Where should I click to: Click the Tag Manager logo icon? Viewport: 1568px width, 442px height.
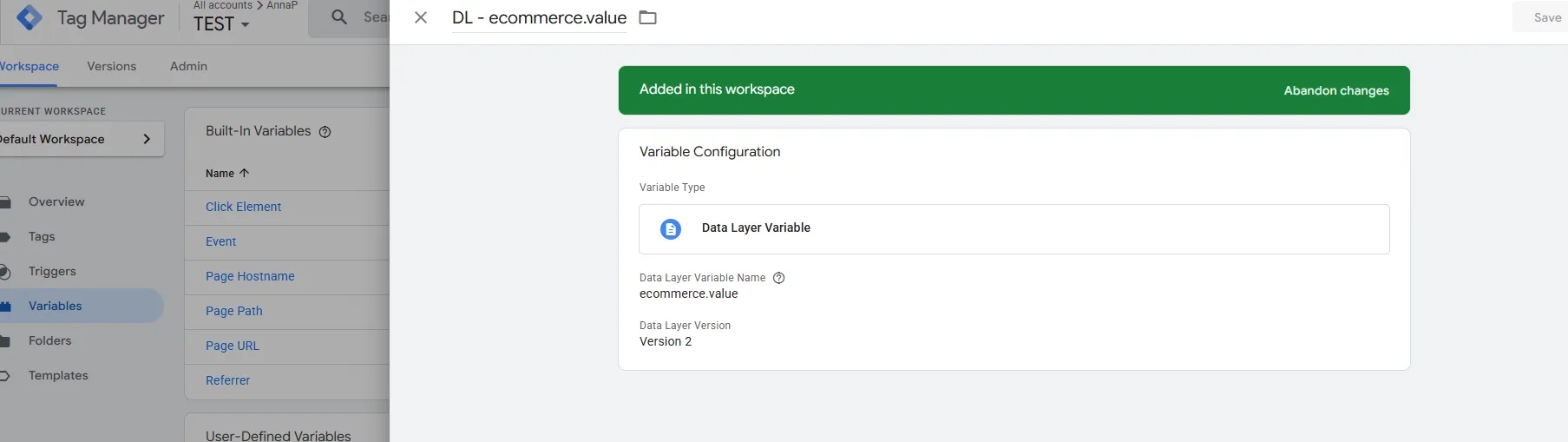coord(30,17)
